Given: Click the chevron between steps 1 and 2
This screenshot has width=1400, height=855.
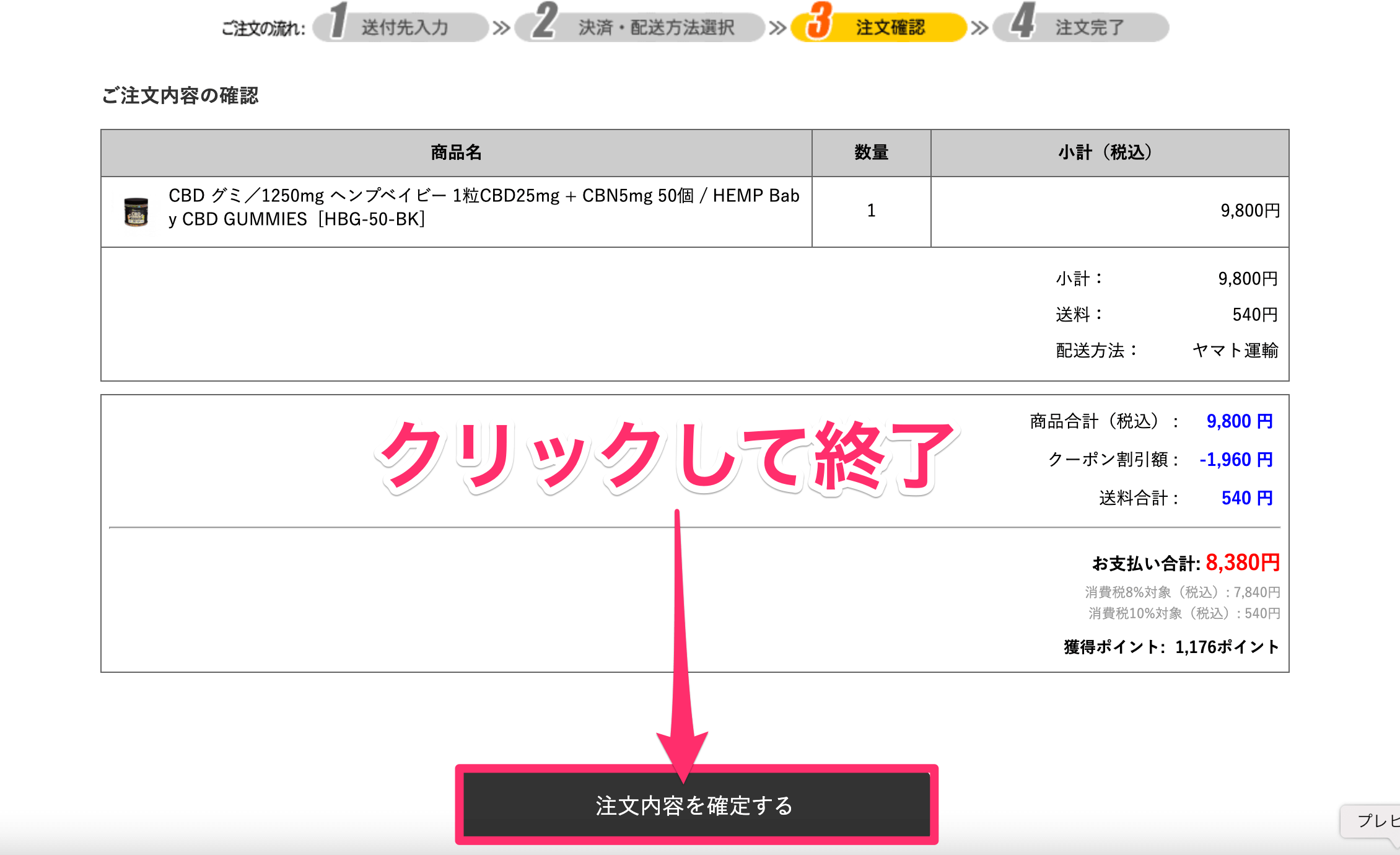Looking at the screenshot, I should click(x=502, y=26).
